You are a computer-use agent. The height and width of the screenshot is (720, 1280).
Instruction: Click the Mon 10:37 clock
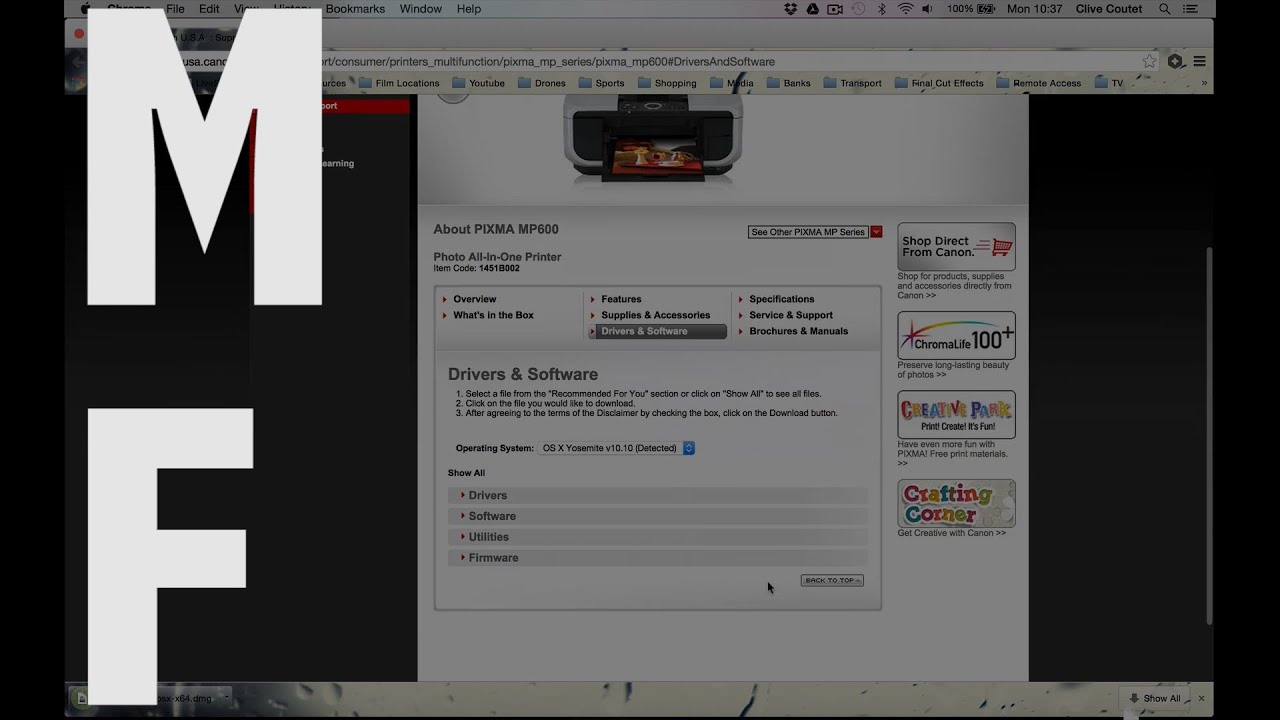[x=1034, y=9]
